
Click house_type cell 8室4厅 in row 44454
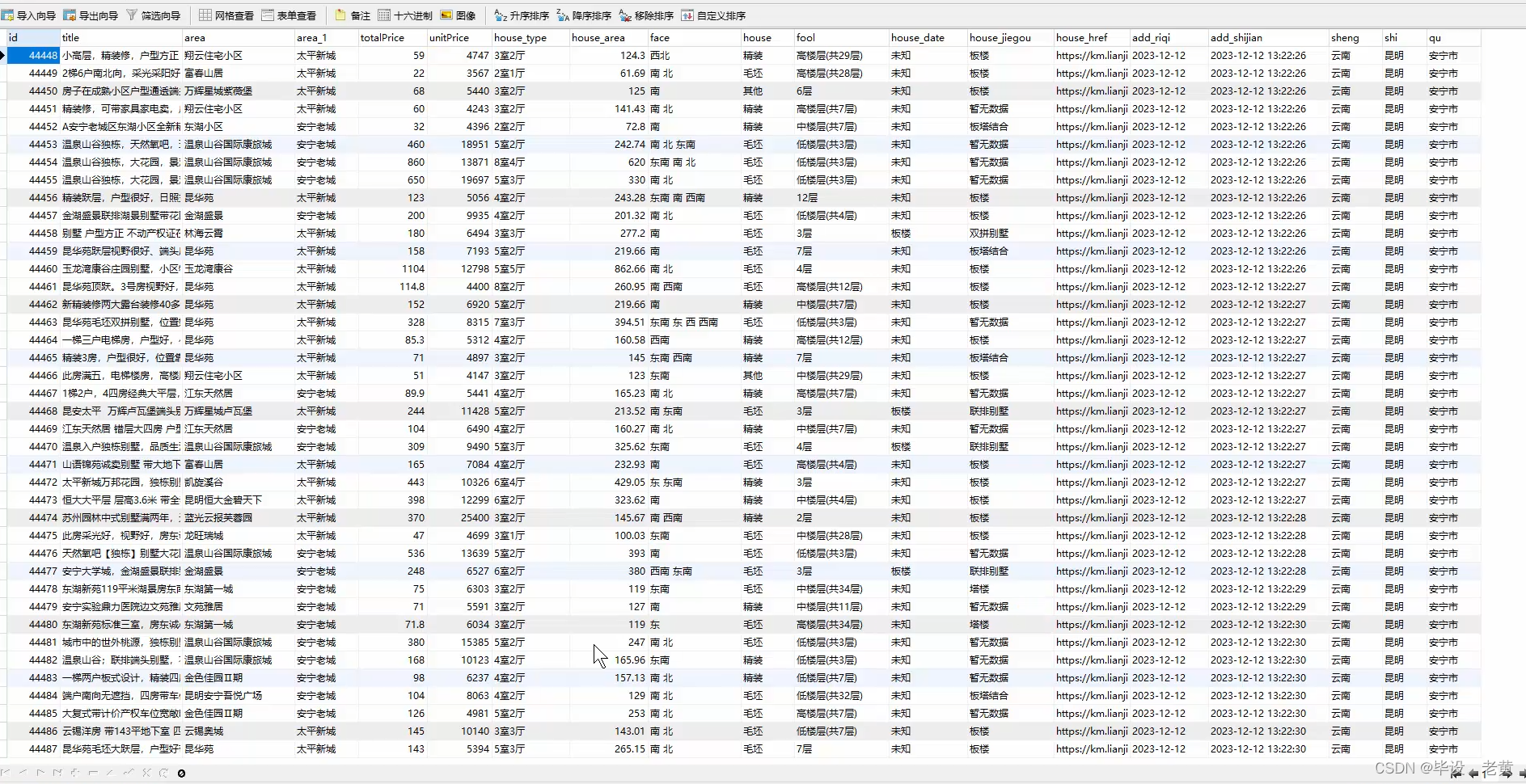click(x=531, y=162)
